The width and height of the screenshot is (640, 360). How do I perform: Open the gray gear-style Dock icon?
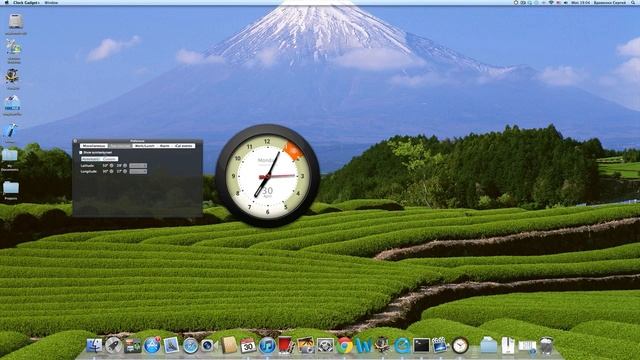tap(325, 346)
